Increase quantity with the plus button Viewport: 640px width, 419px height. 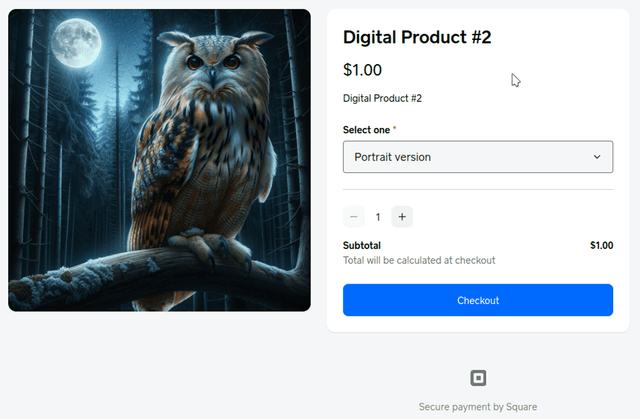pyautogui.click(x=402, y=217)
